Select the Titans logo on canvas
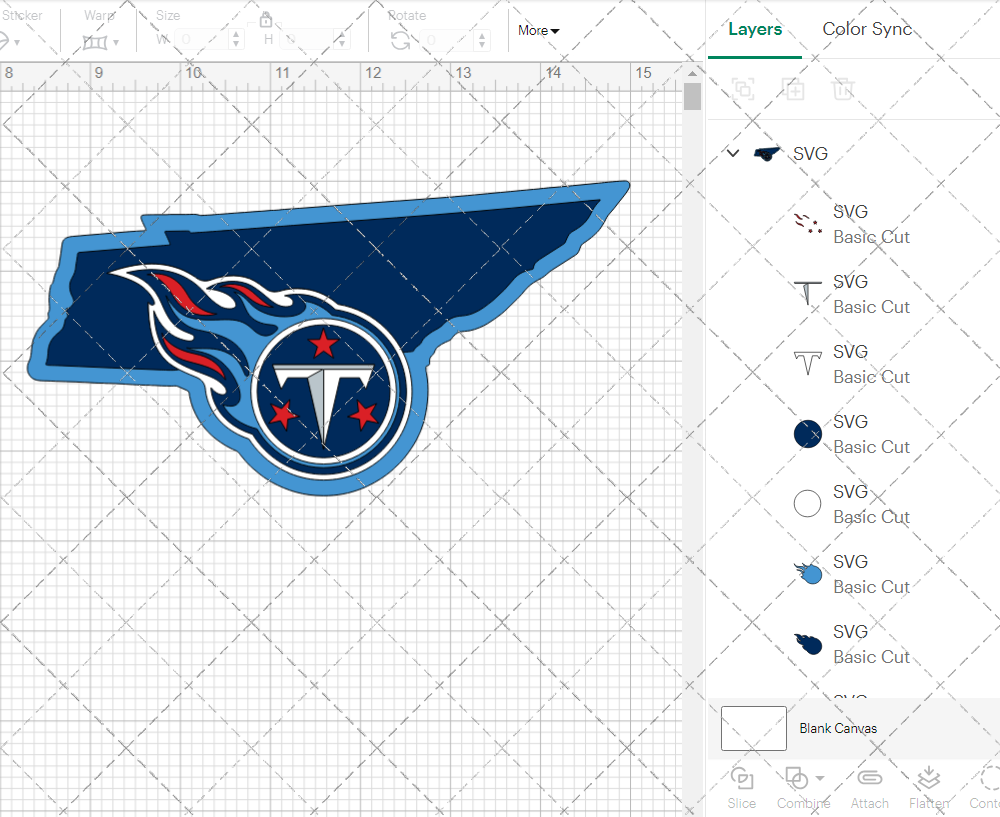Viewport: 1000px width, 817px height. (329, 338)
